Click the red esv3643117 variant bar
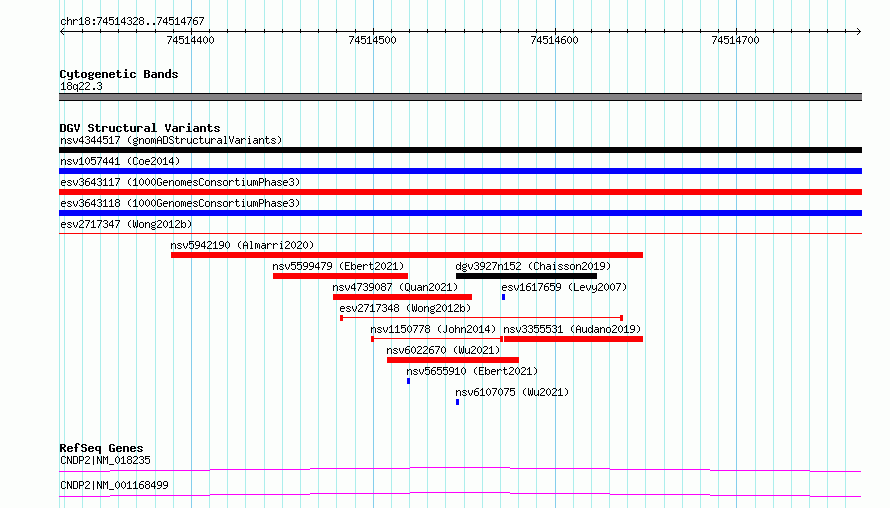 tap(460, 192)
